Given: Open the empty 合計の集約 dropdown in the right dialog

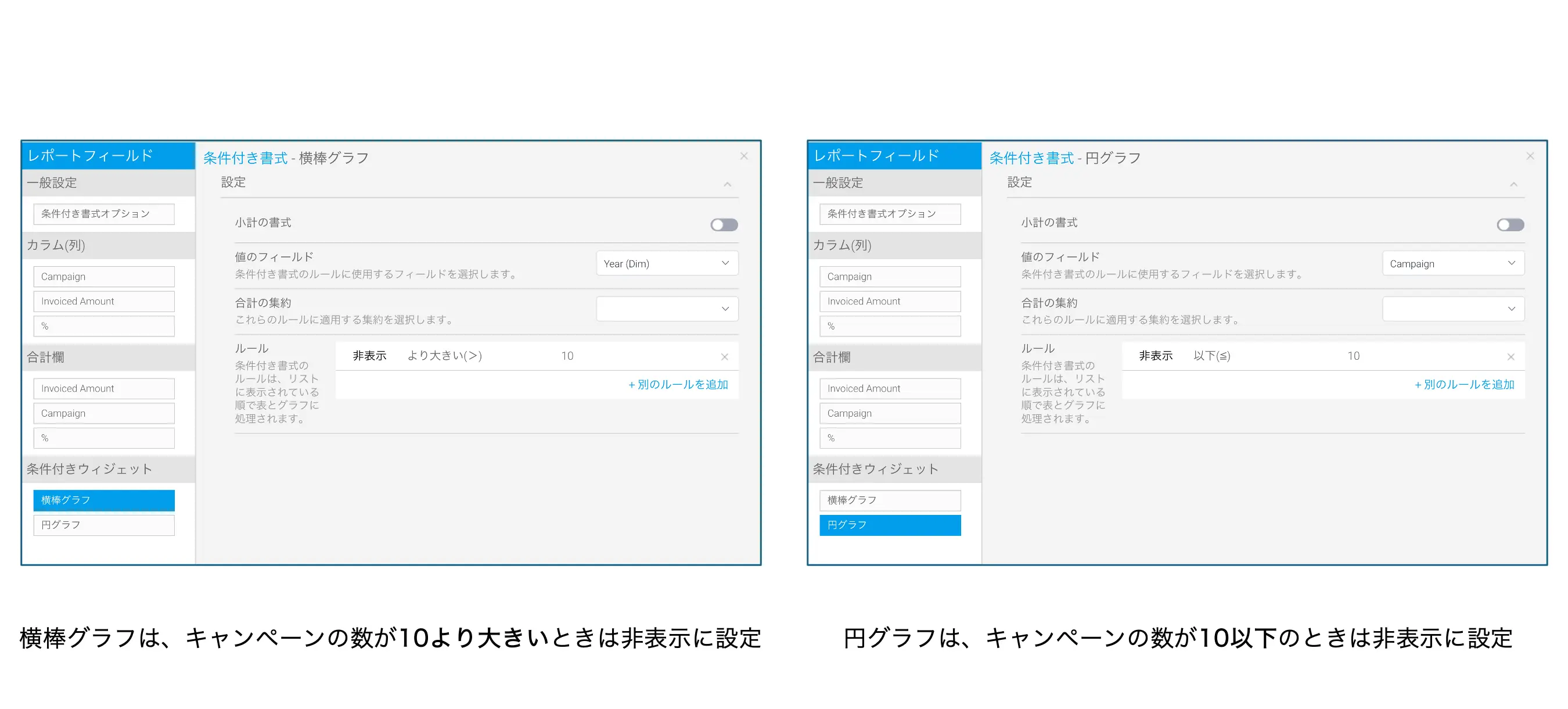Looking at the screenshot, I should click(x=1453, y=309).
